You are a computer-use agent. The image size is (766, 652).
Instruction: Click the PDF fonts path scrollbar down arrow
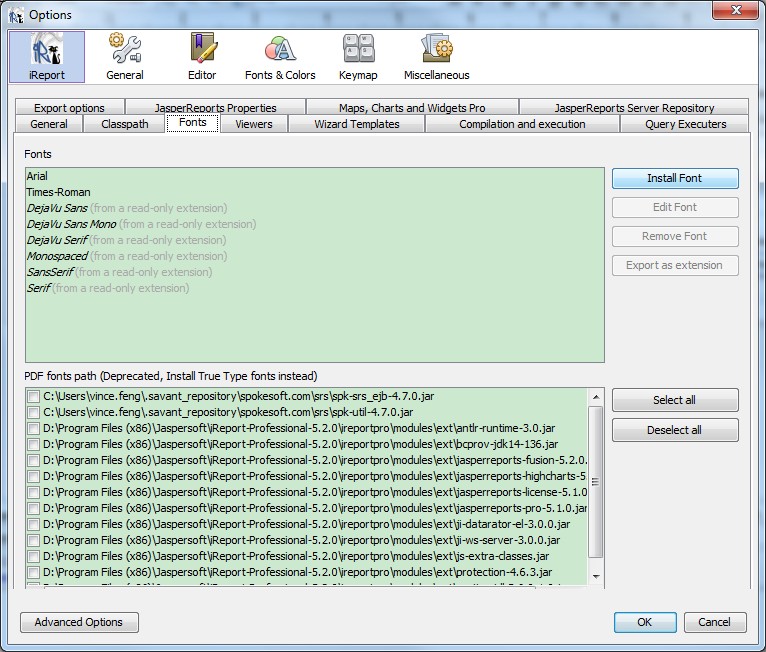click(596, 577)
